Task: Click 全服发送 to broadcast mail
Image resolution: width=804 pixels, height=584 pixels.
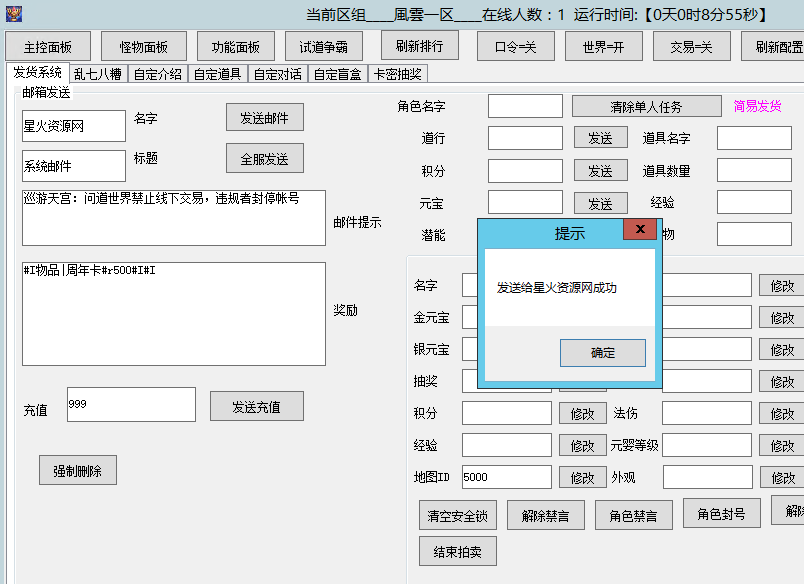Action: pos(267,158)
